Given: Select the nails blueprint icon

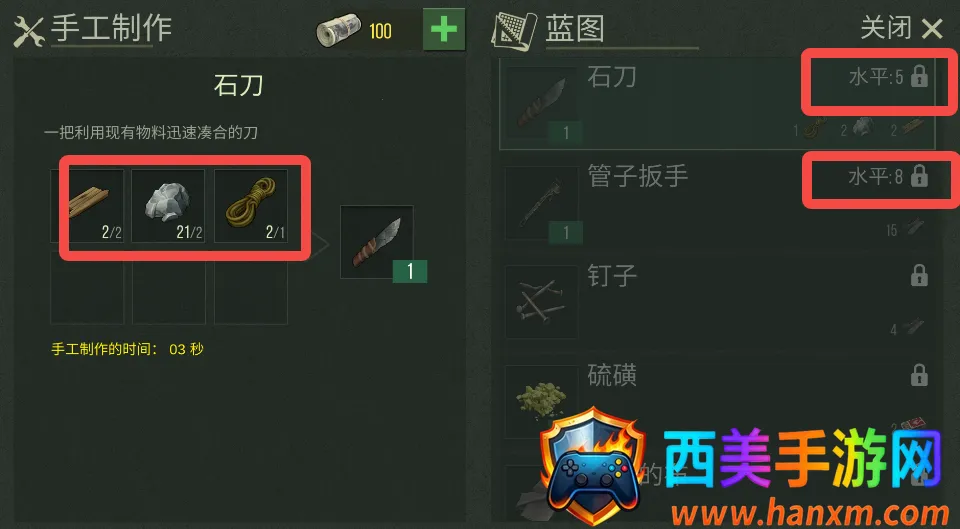Looking at the screenshot, I should 542,302.
